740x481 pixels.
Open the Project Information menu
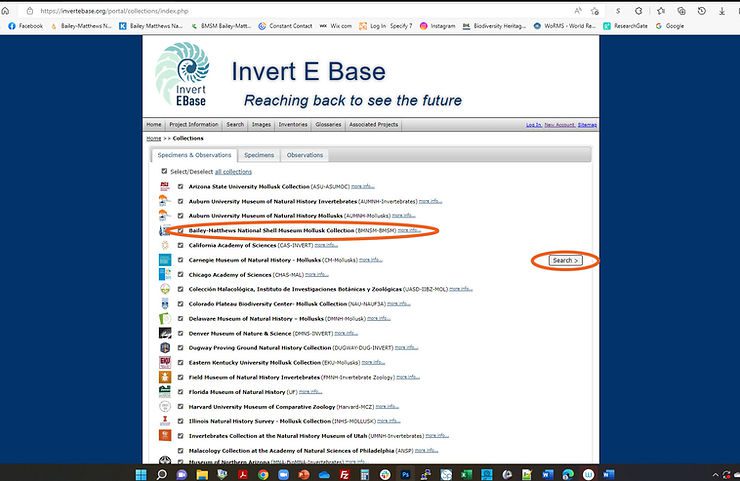(194, 125)
